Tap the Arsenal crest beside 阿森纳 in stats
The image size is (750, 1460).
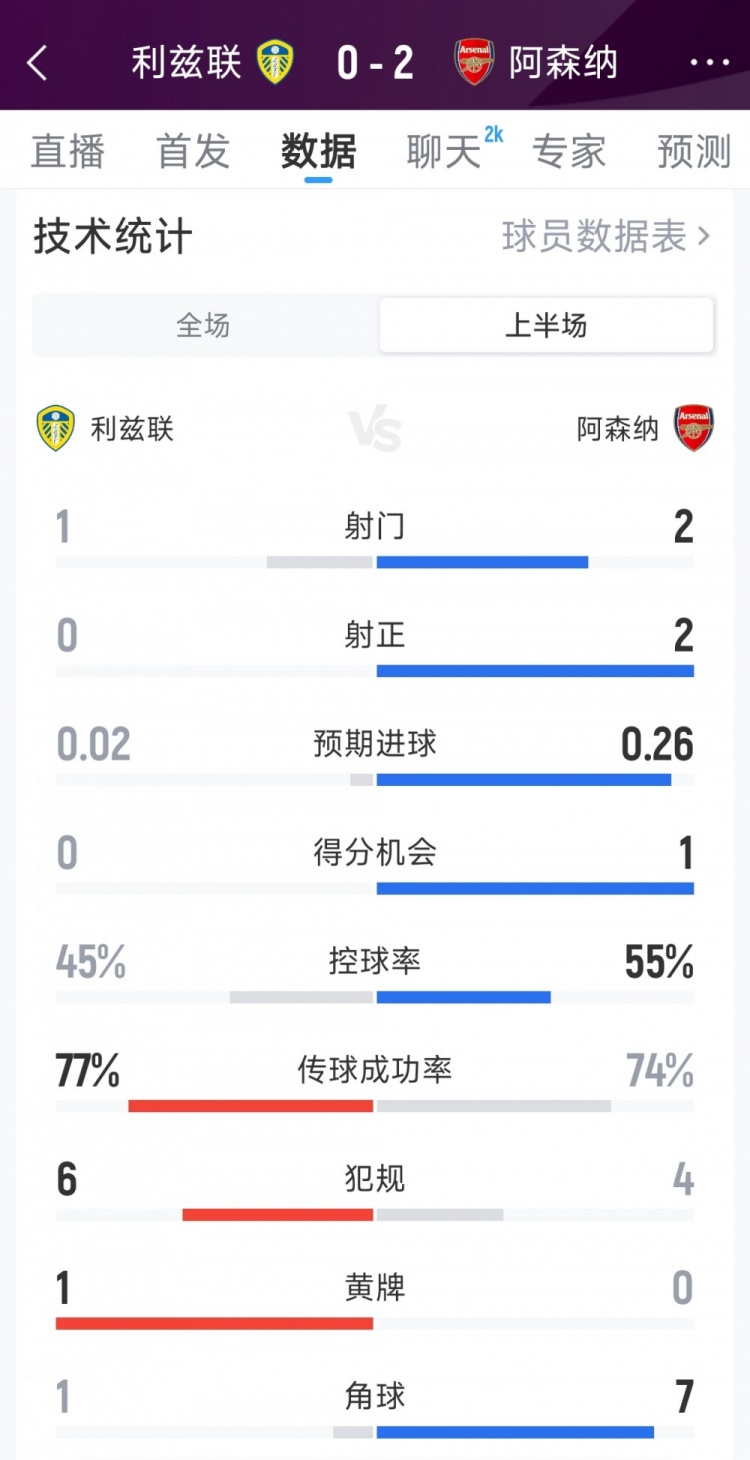pyautogui.click(x=693, y=428)
